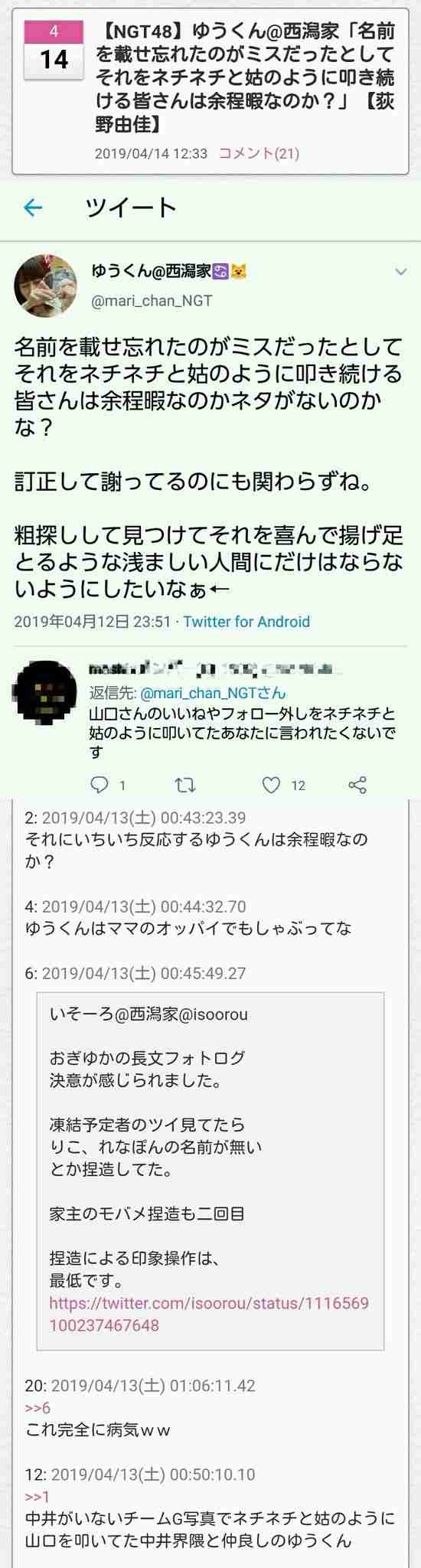This screenshot has width=421, height=1568.
Task: Tap the tweet timestamp 2019年04月12日 23:51
Action: pos(93,622)
